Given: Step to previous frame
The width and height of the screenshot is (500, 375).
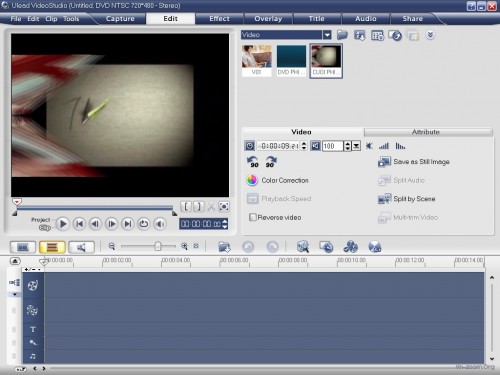Looking at the screenshot, I should [95, 224].
